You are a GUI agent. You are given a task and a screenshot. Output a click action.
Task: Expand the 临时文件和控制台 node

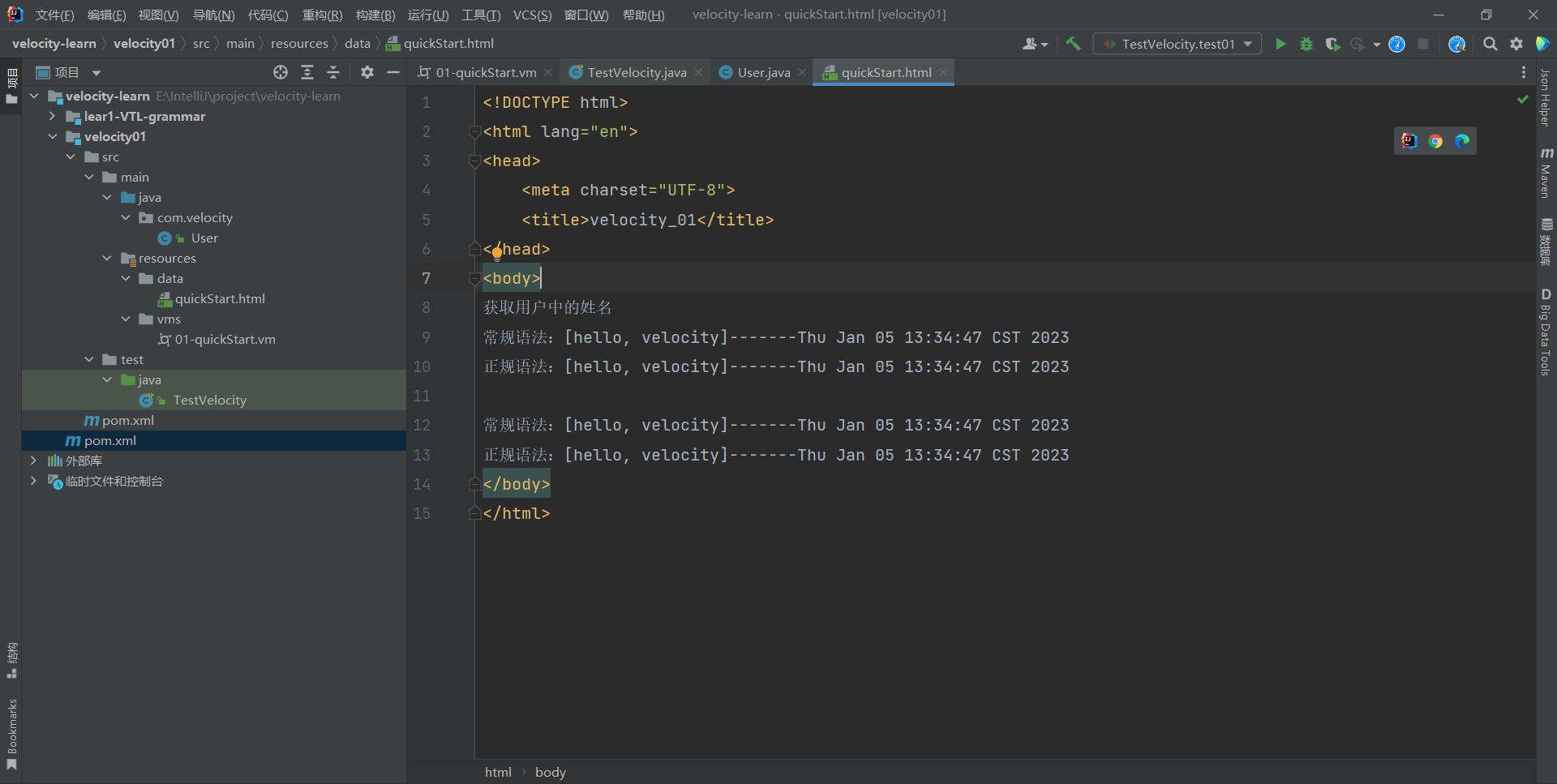(33, 481)
